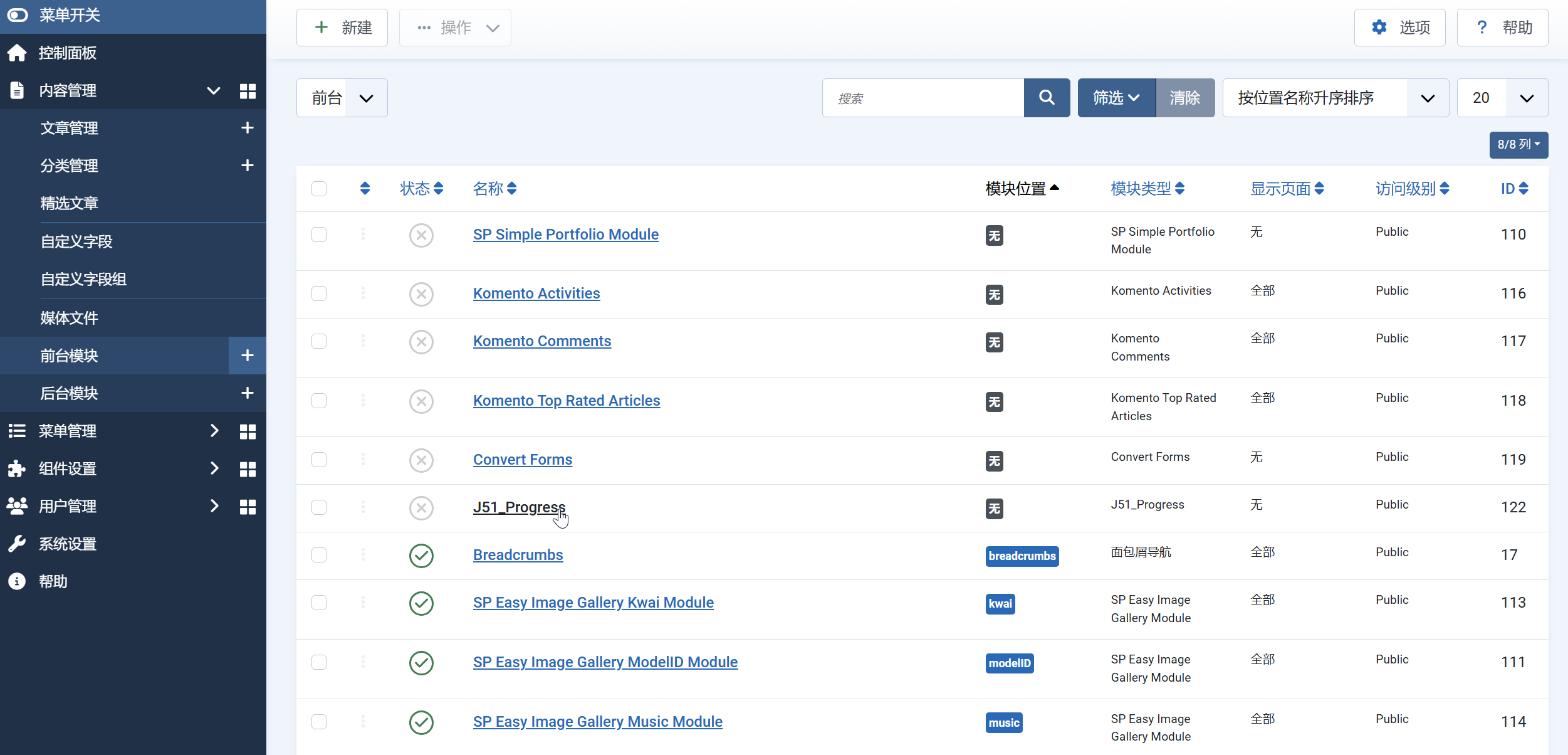
Task: Tick the checkbox for Convert Forms row
Action: click(319, 460)
